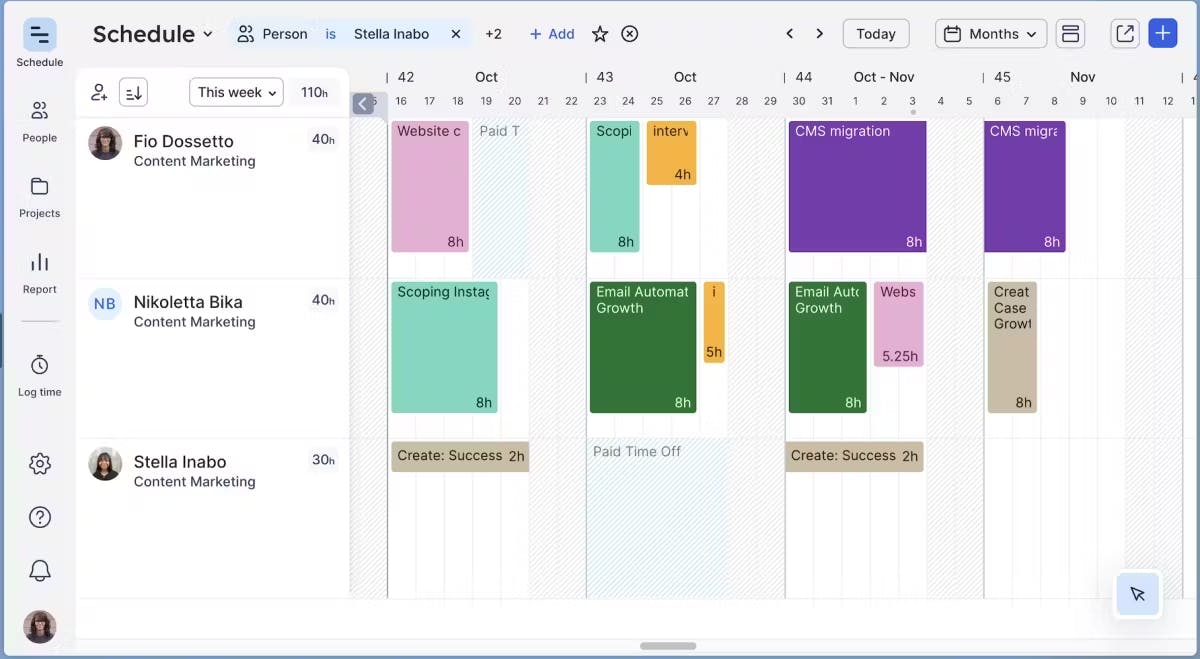Click the sort order icon
1200x659 pixels.
pos(133,93)
